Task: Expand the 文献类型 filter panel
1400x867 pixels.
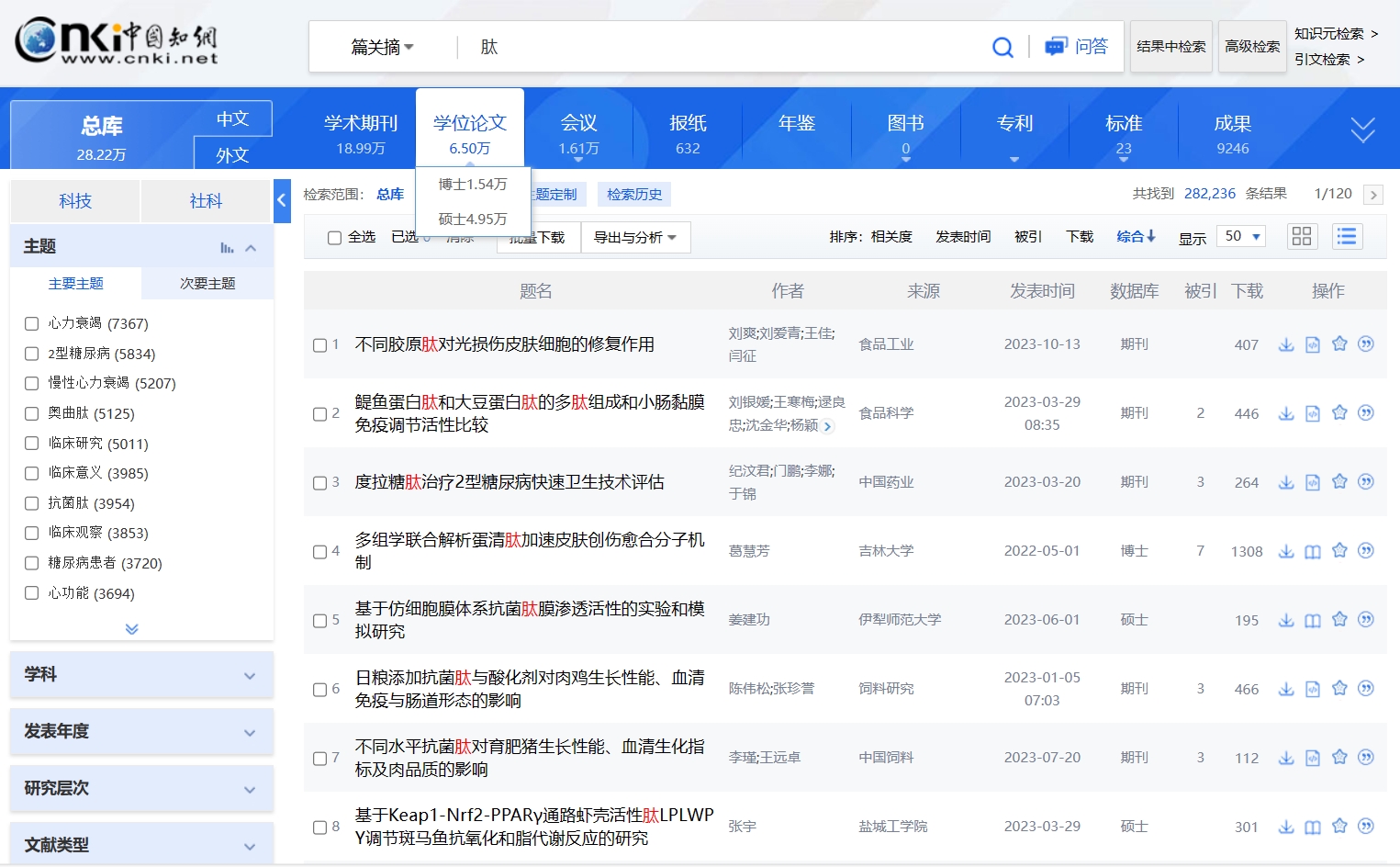Action: (x=141, y=845)
